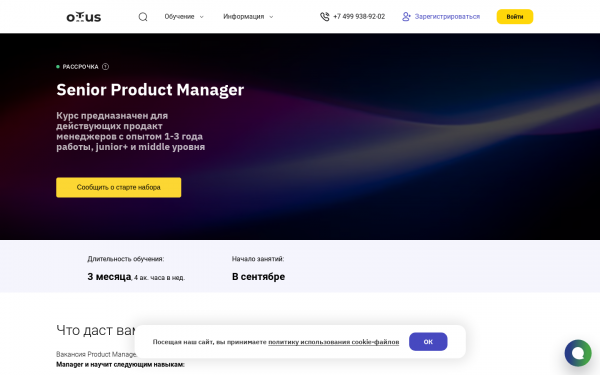The height and width of the screenshot is (375, 600).
Task: Click the user registration person icon
Action: click(406, 17)
